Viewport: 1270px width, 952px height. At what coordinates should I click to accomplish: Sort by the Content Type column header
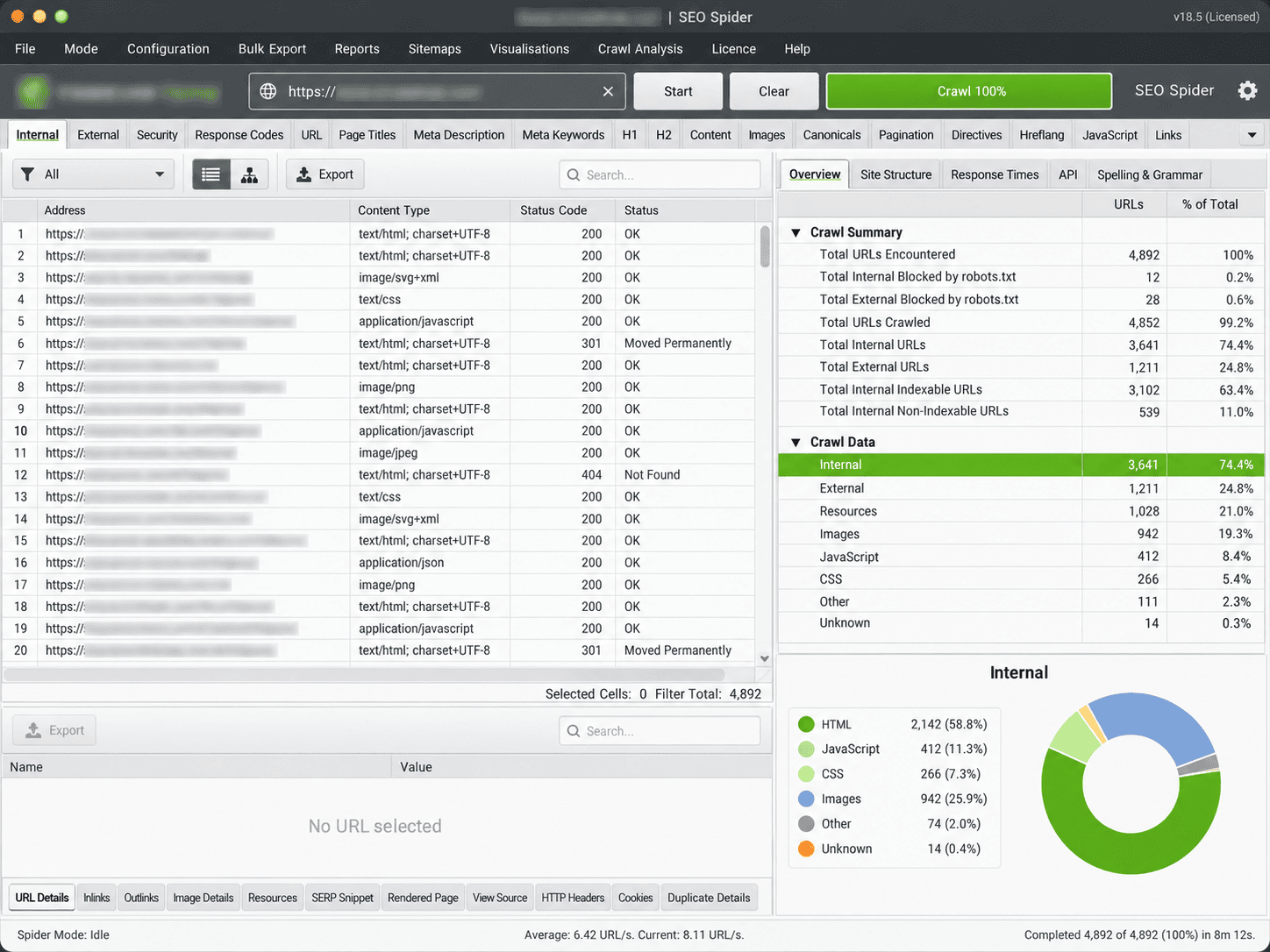tap(430, 210)
